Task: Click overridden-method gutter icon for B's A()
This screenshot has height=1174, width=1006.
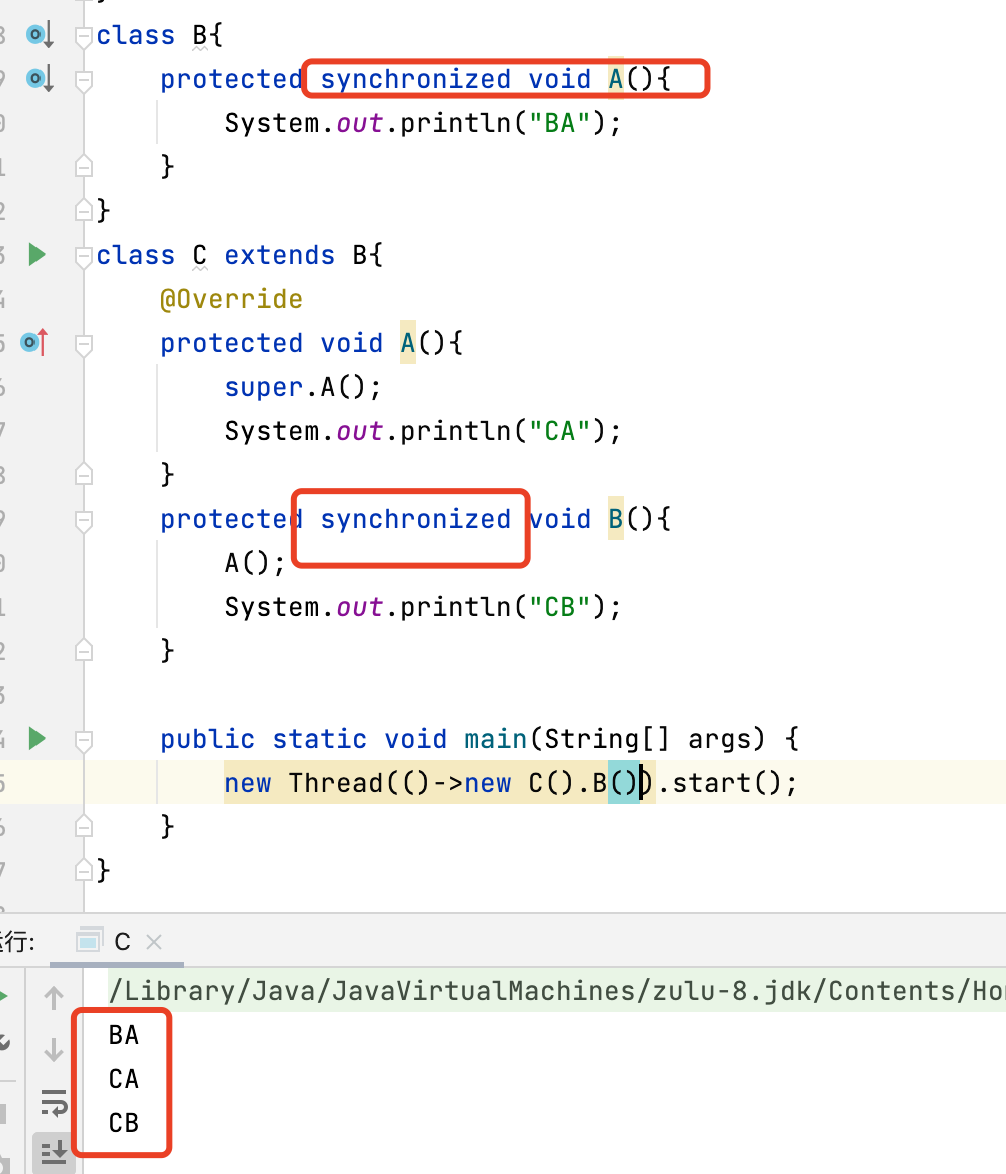Action: click(x=38, y=78)
